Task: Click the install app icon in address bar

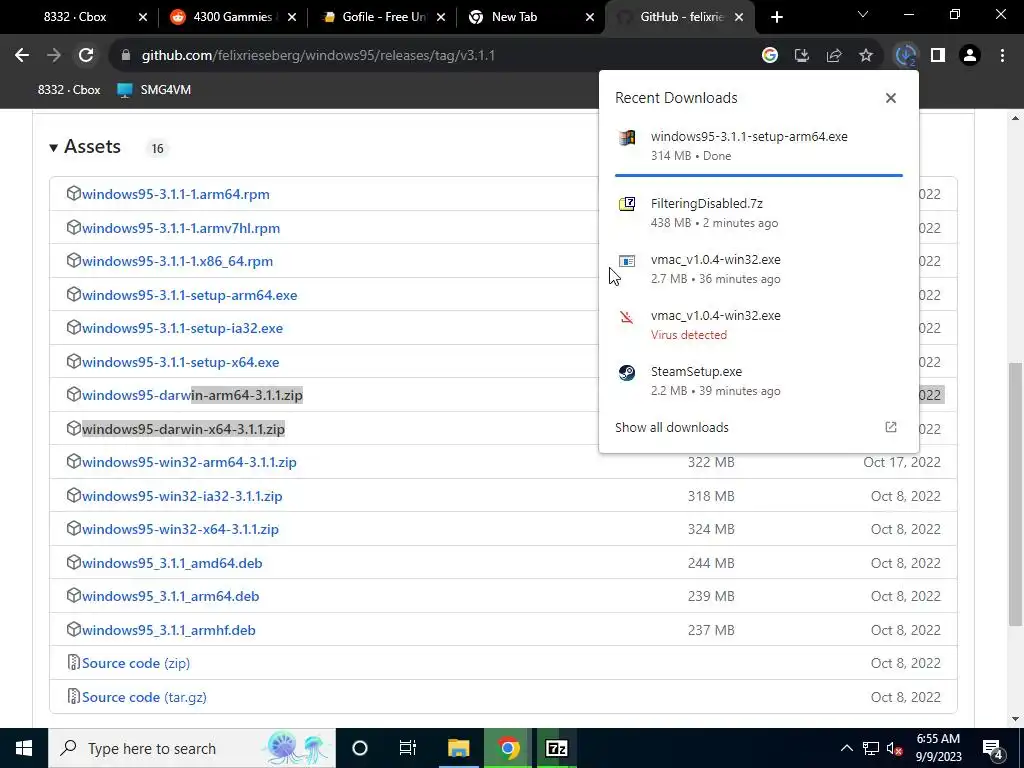Action: (802, 56)
